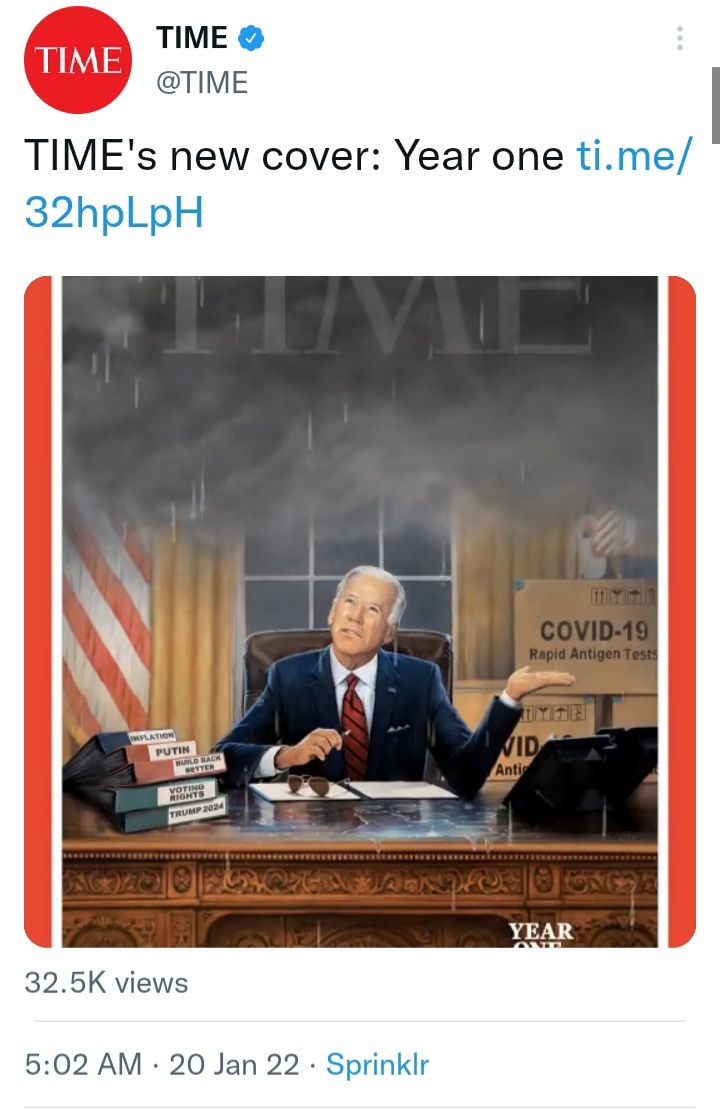Click the tweet text 'TIME's new cover'

tap(203, 155)
